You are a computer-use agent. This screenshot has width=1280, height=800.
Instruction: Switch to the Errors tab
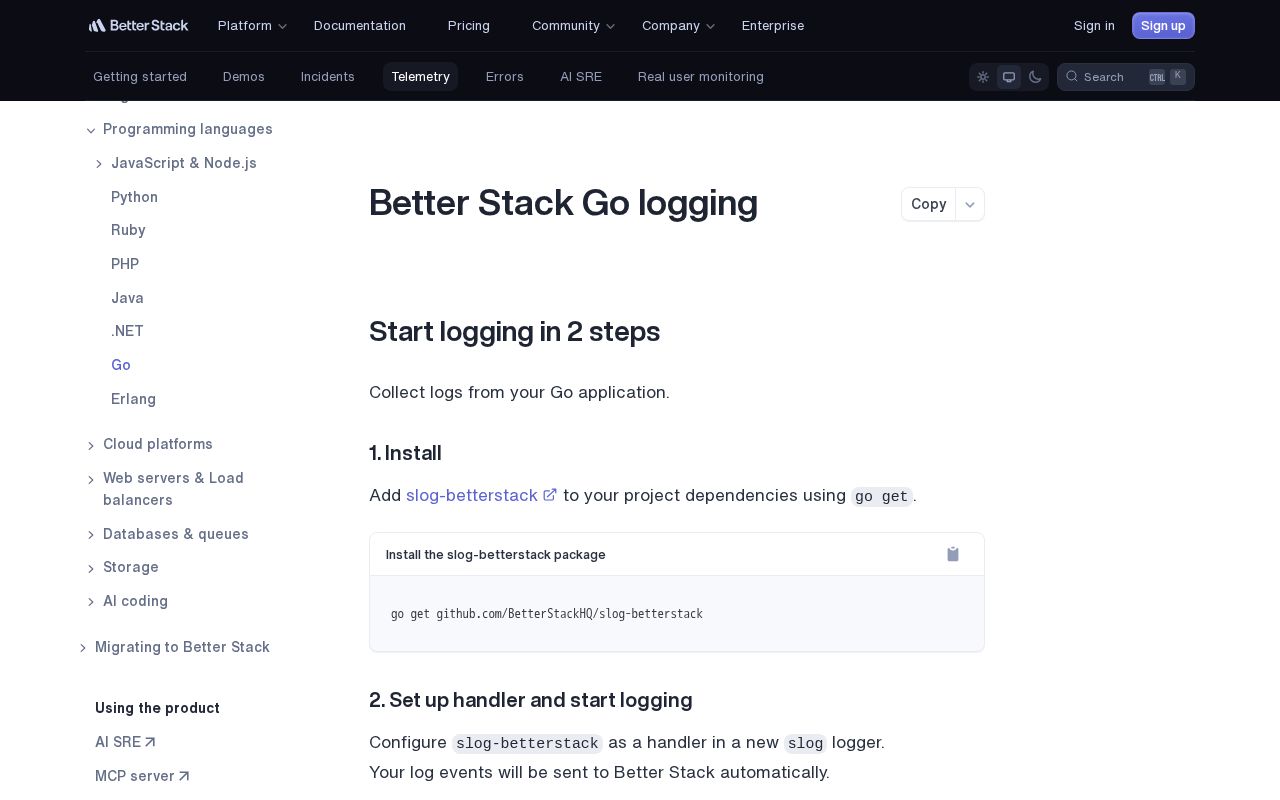point(505,77)
